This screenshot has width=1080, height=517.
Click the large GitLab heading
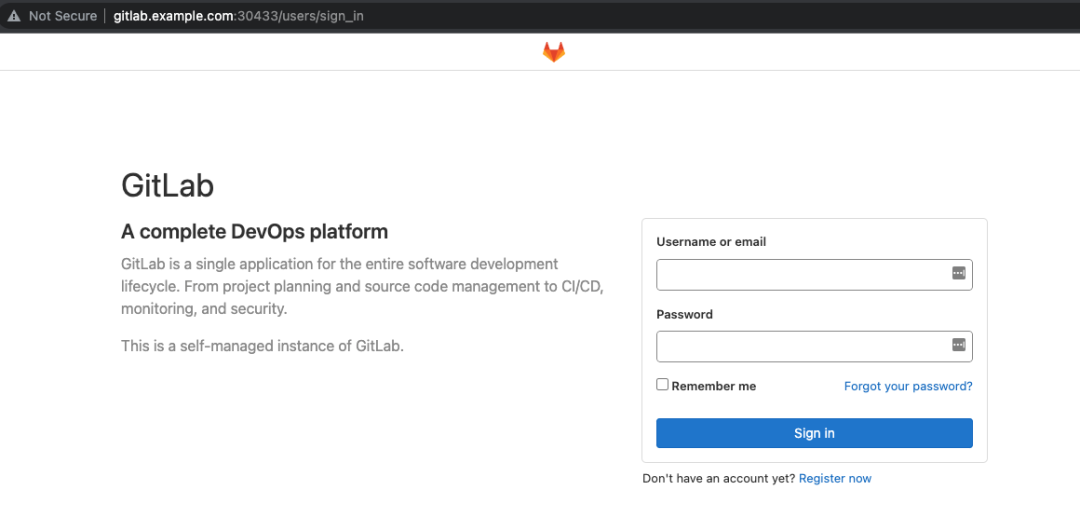(167, 186)
